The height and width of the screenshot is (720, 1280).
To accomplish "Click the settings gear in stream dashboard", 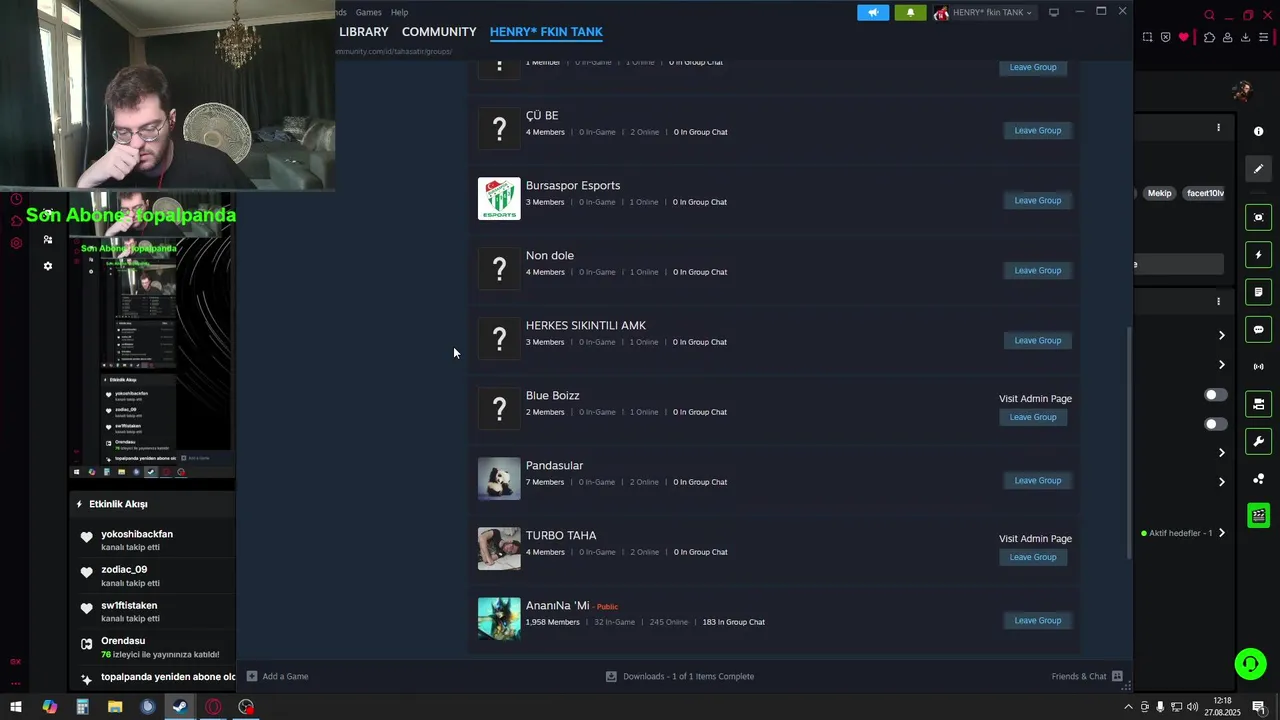I will [x=47, y=266].
